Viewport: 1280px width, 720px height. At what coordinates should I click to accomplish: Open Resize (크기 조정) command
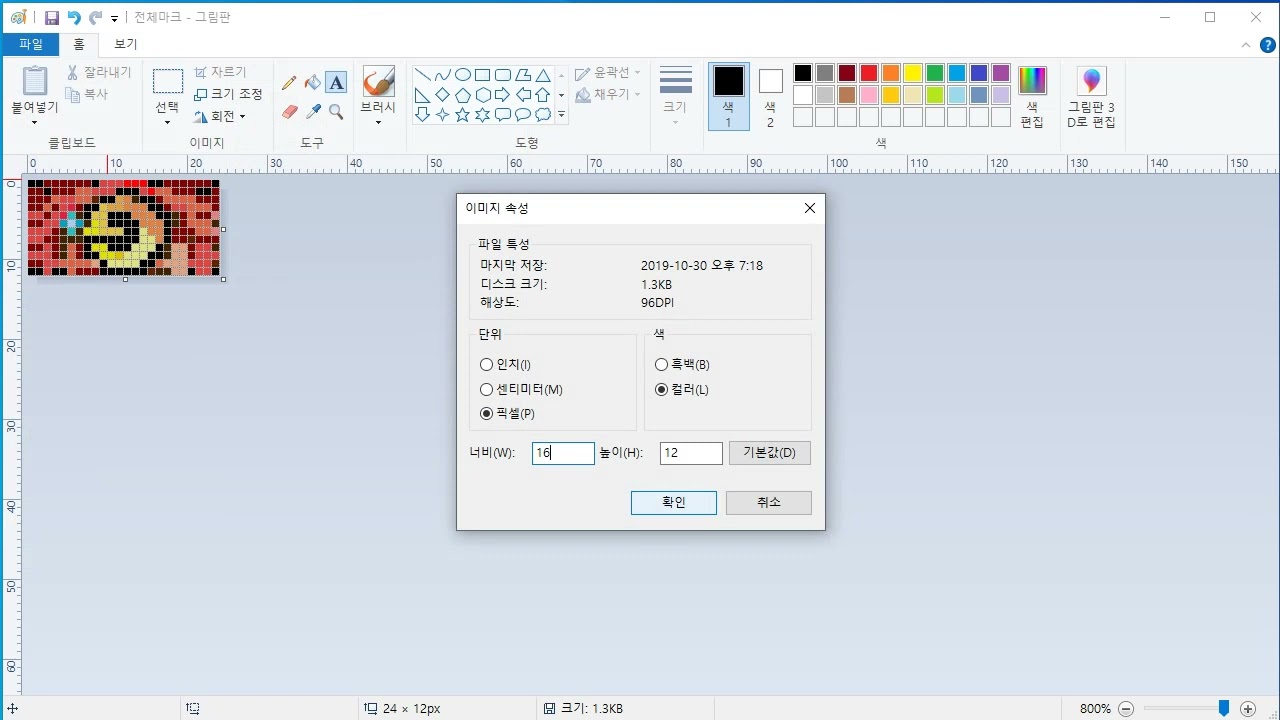click(228, 94)
